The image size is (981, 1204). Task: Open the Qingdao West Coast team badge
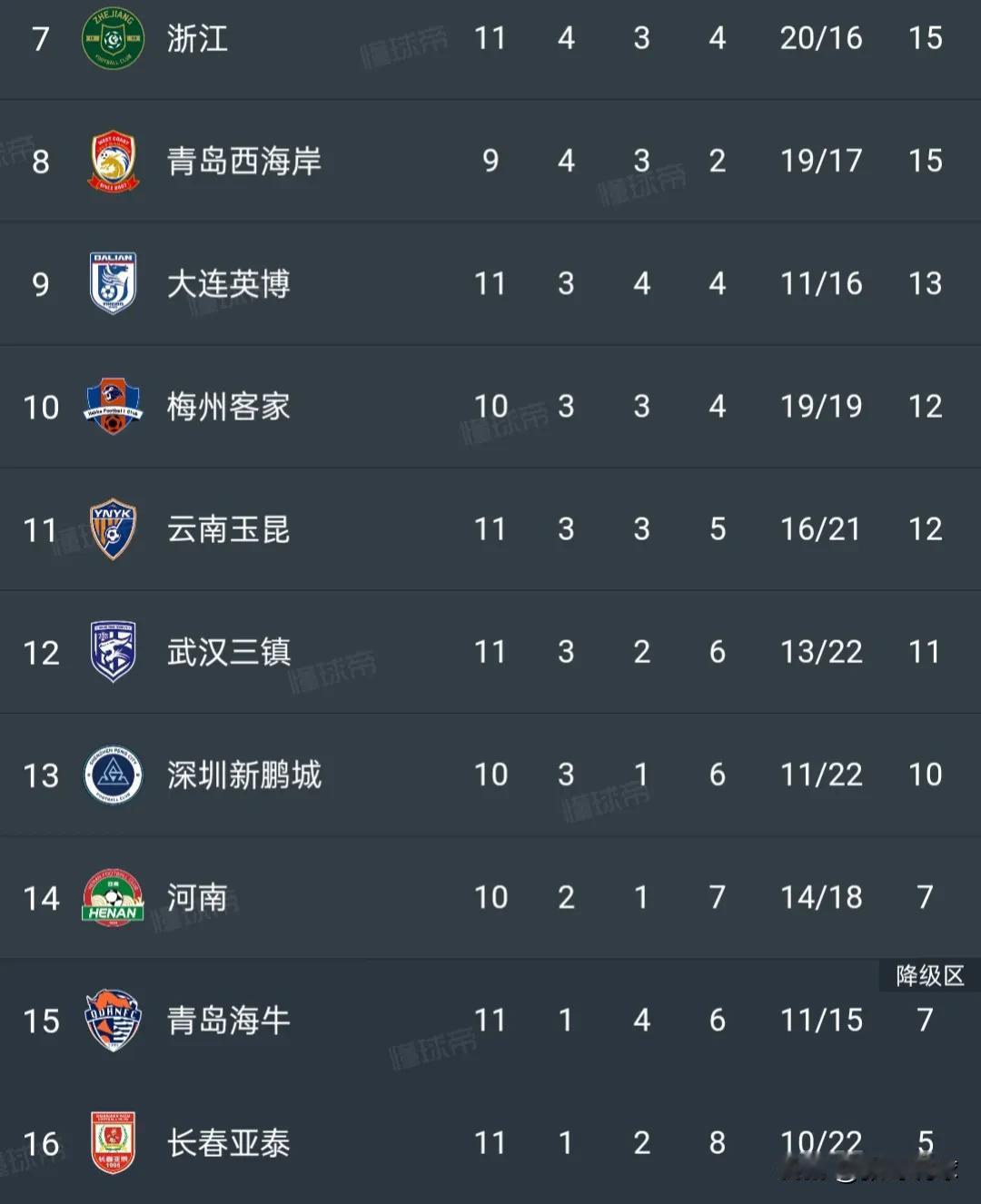(113, 162)
